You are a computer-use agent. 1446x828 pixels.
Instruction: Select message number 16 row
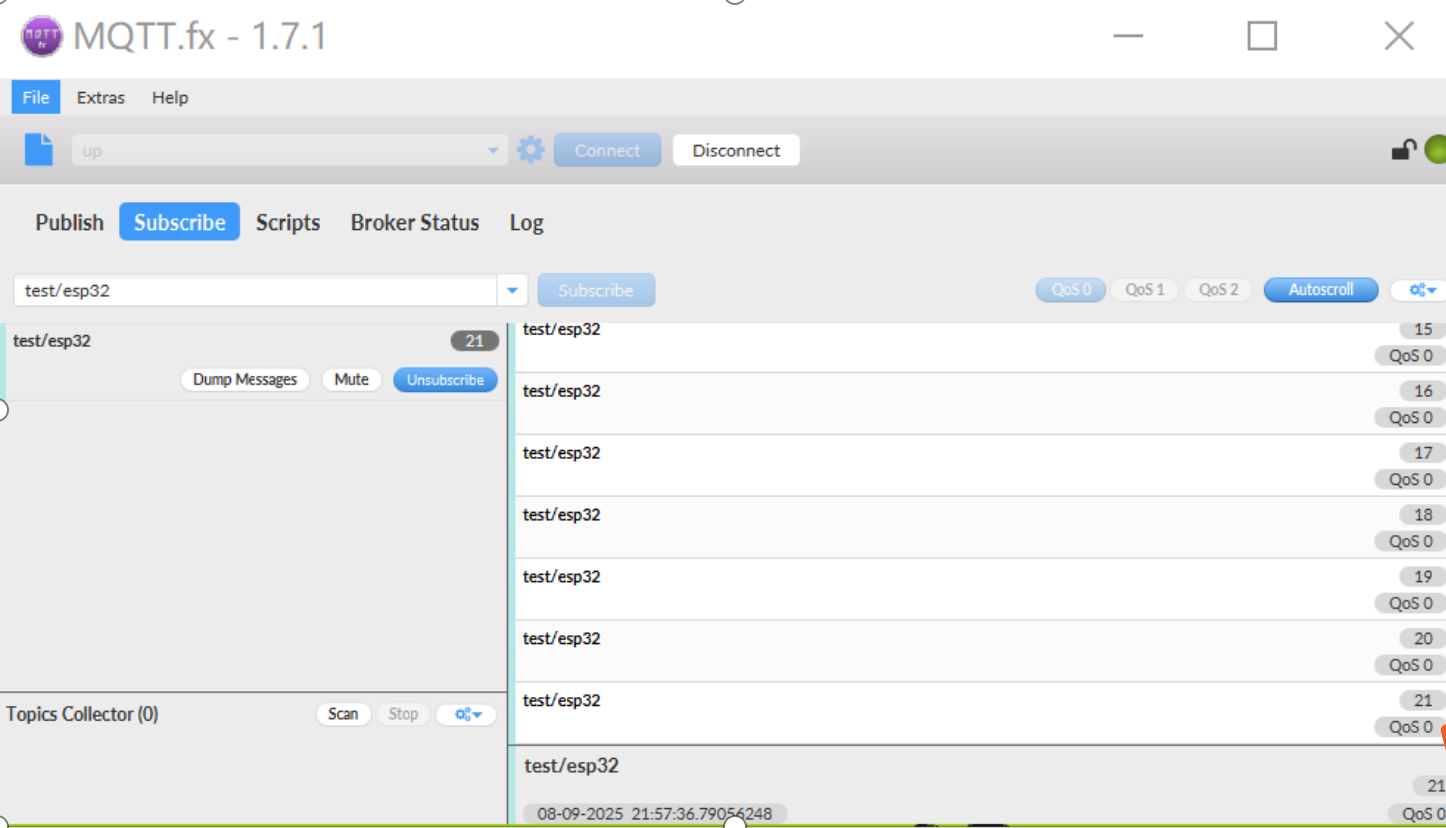pyautogui.click(x=980, y=404)
